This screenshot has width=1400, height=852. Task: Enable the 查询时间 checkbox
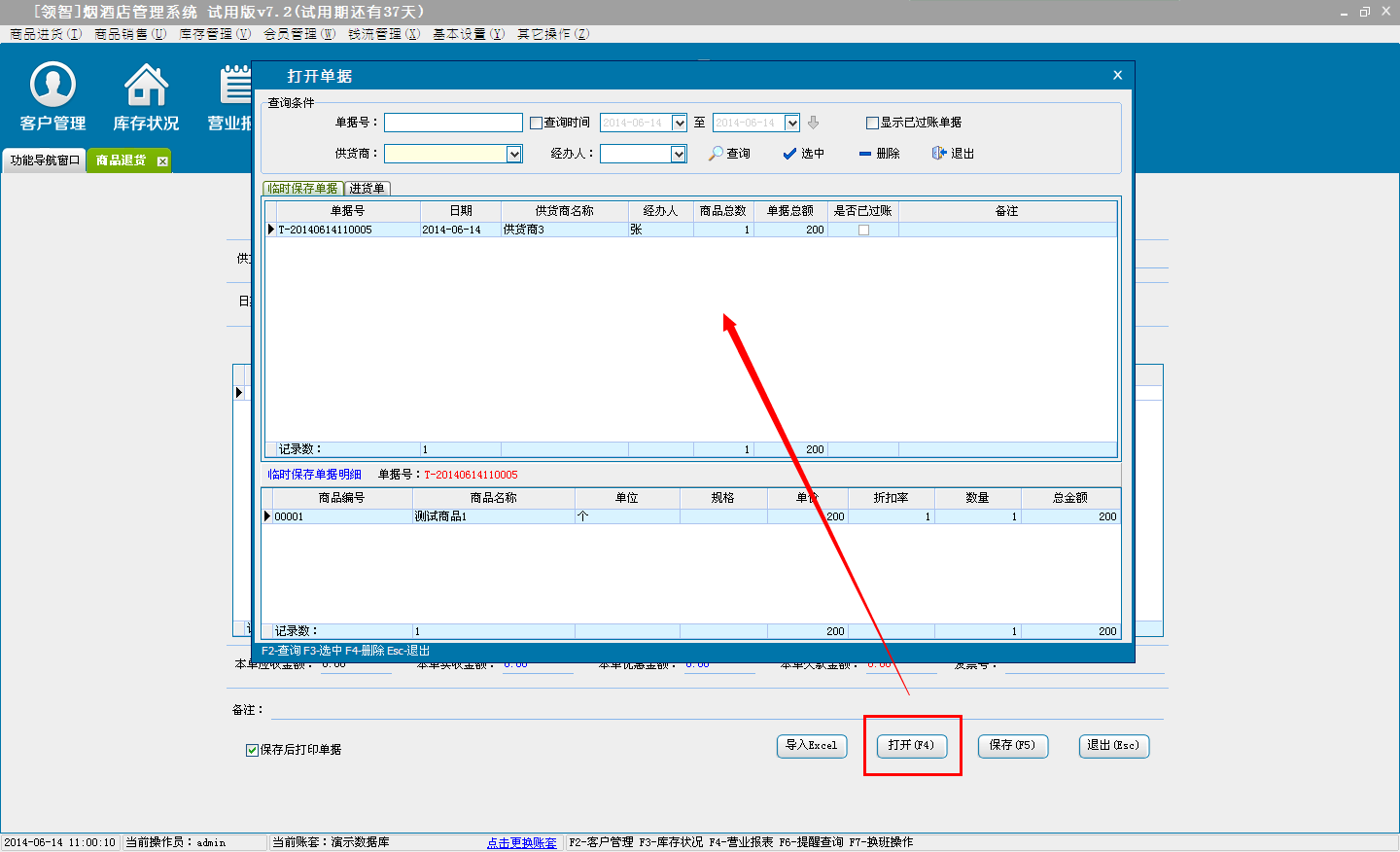(x=536, y=123)
